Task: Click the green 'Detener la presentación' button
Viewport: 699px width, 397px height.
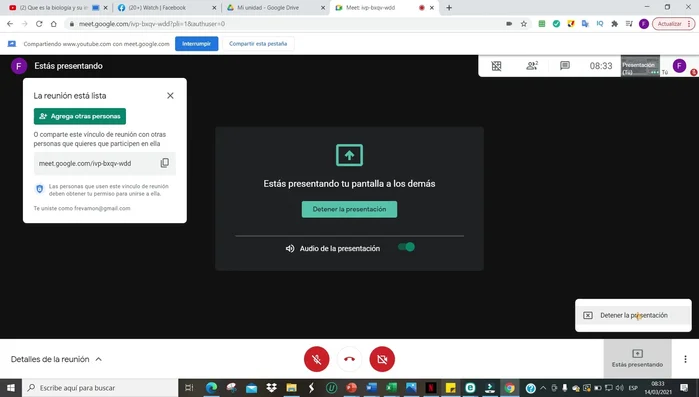Action: coord(350,209)
